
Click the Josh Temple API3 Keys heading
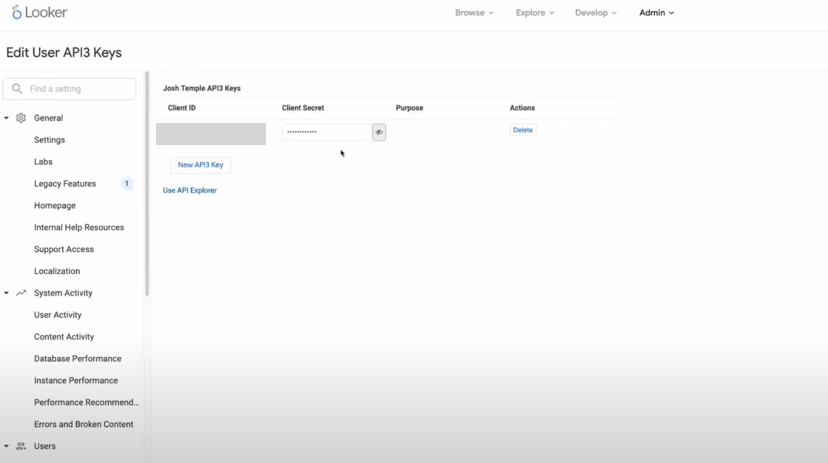point(202,88)
